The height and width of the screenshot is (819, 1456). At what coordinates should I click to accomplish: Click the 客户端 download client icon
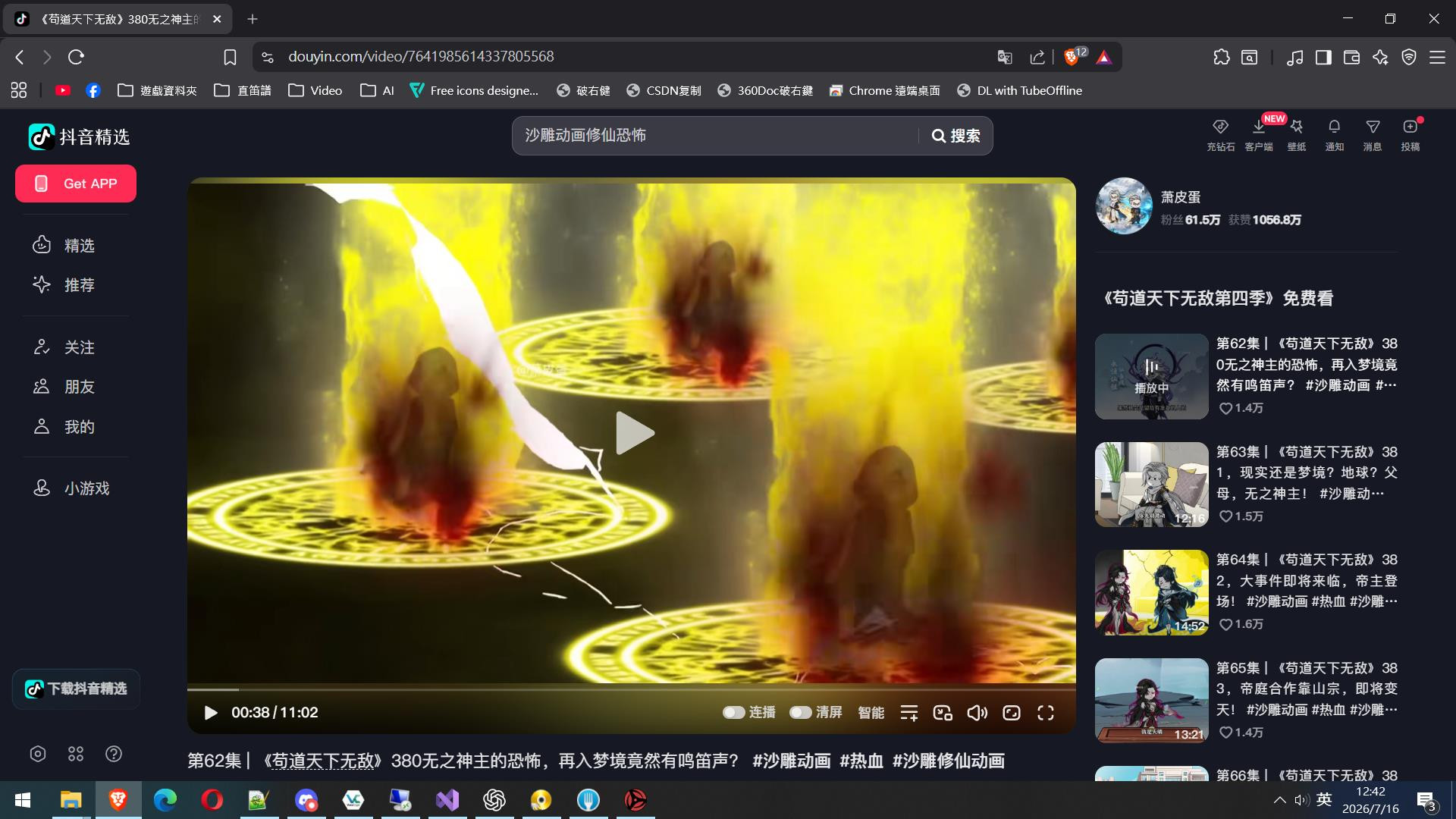coord(1259,134)
